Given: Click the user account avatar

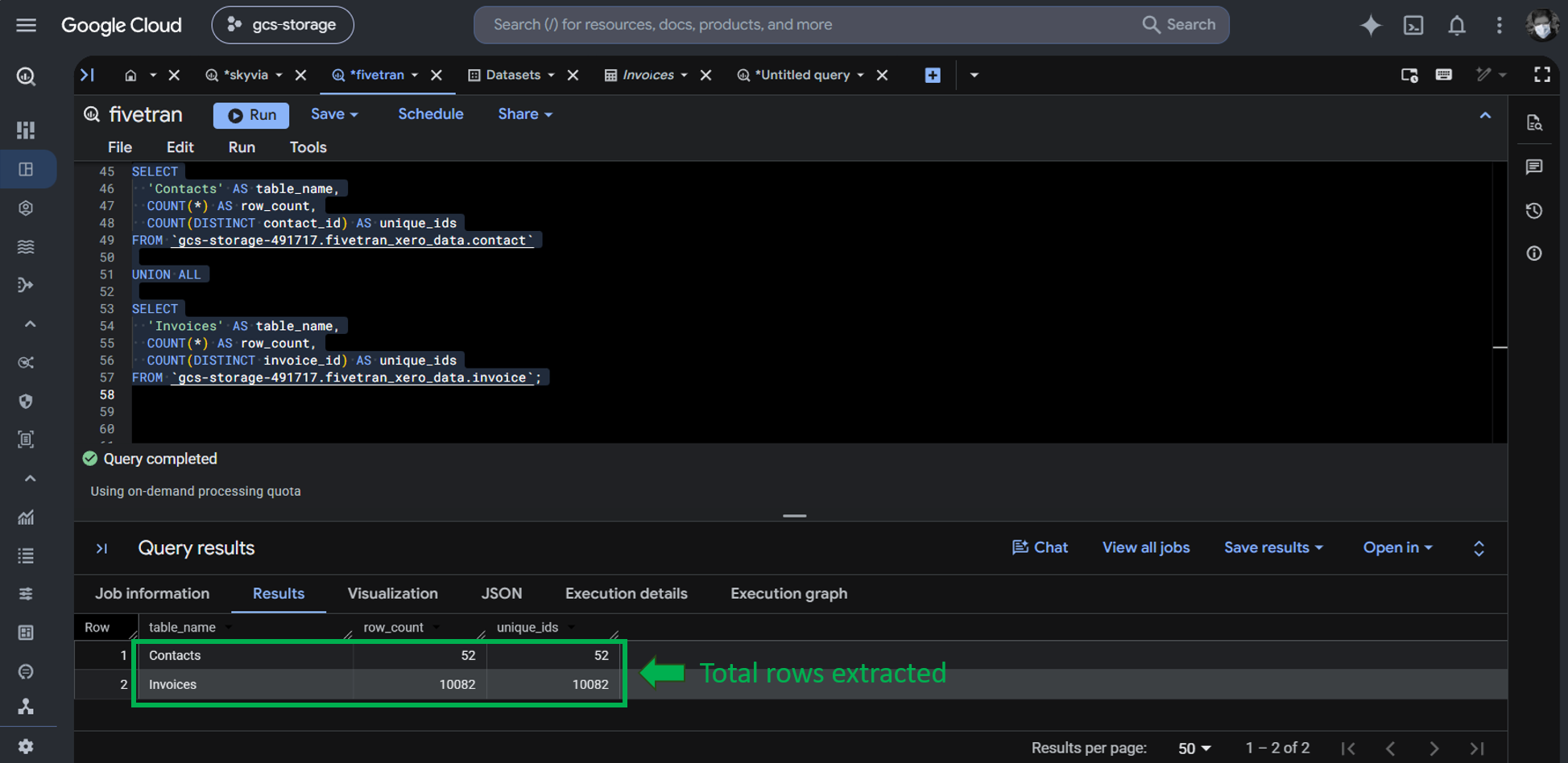Looking at the screenshot, I should (x=1541, y=25).
